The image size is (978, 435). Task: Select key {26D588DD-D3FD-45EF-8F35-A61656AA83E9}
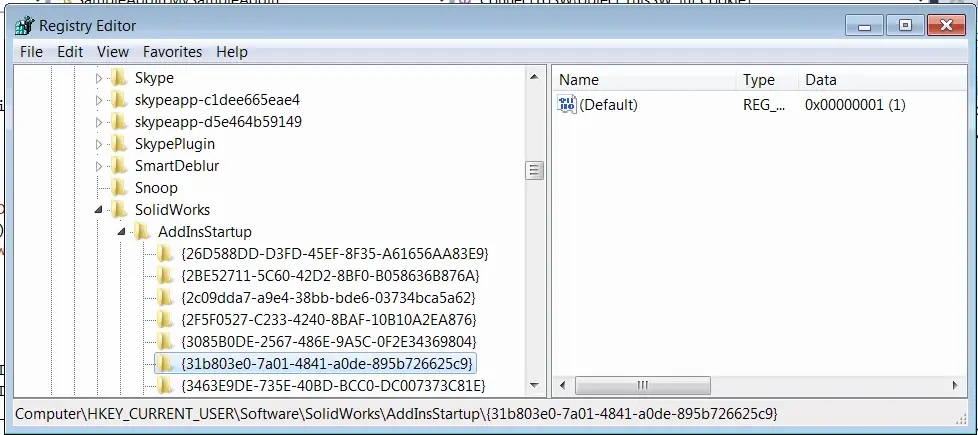point(334,253)
